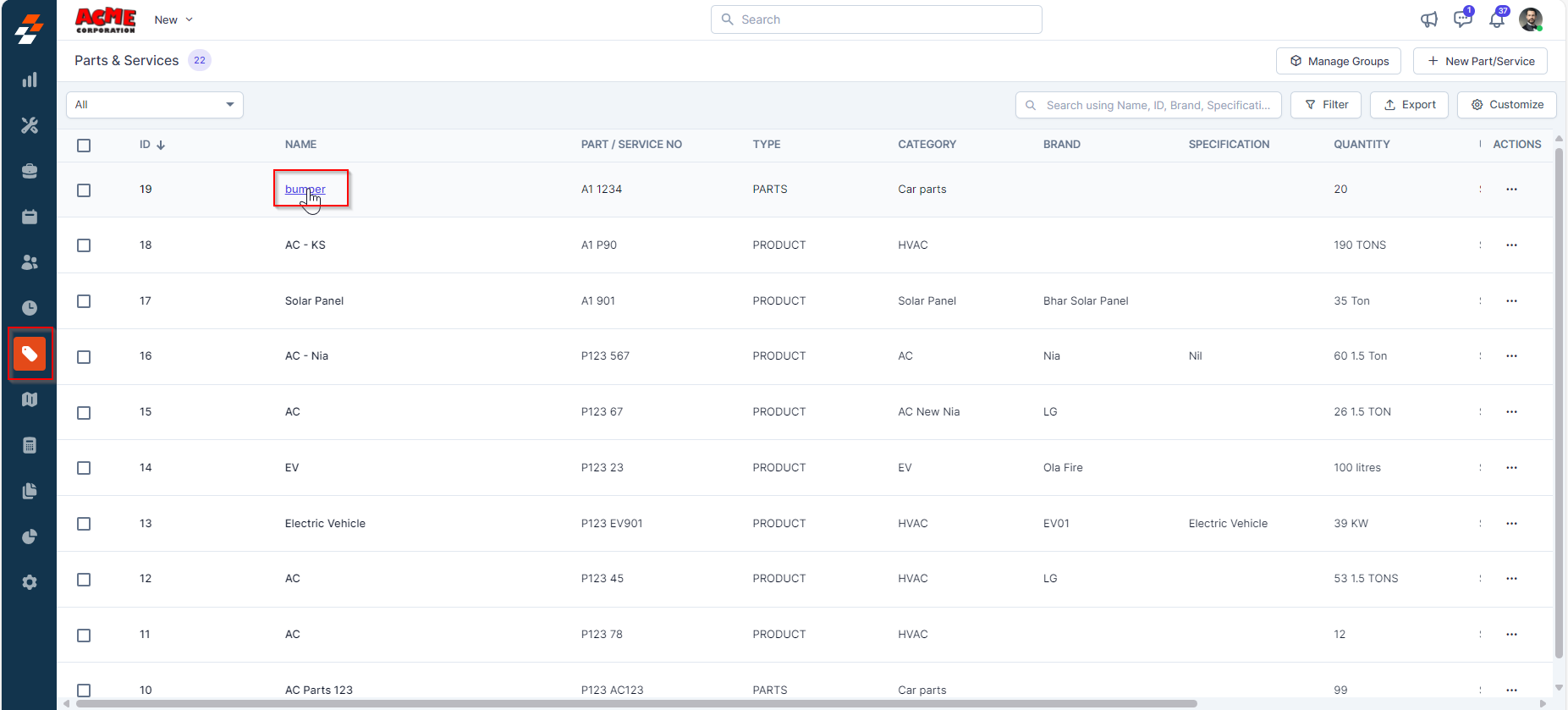Tick the checkbox for row ID 19
This screenshot has height=710, width=1568.
pyautogui.click(x=84, y=190)
